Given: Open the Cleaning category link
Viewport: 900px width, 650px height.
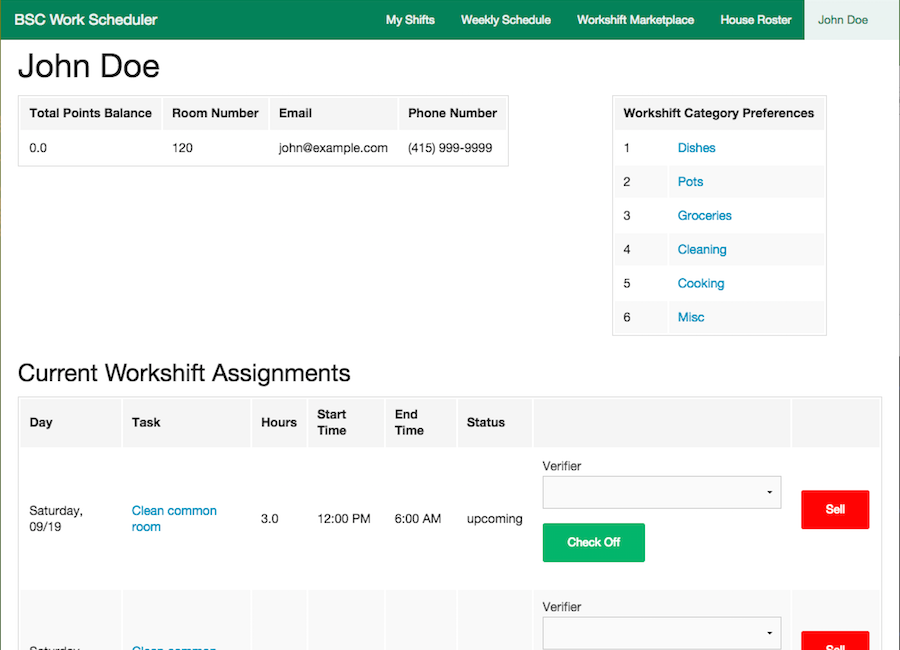Looking at the screenshot, I should [702, 249].
